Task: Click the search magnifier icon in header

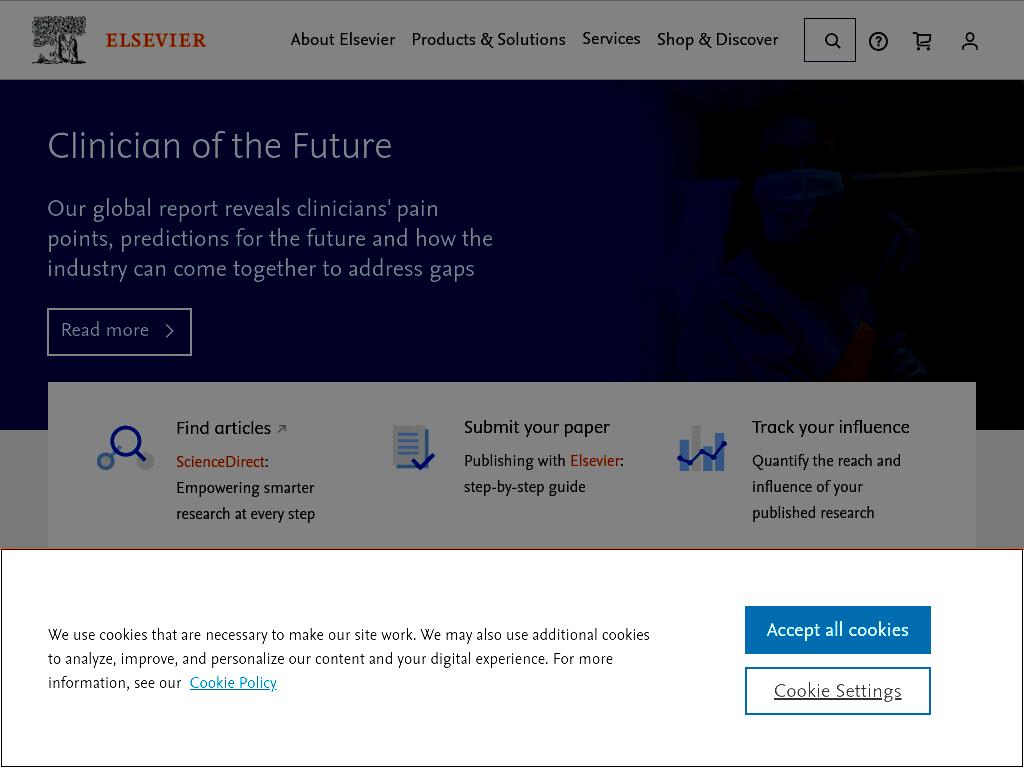Action: click(830, 40)
